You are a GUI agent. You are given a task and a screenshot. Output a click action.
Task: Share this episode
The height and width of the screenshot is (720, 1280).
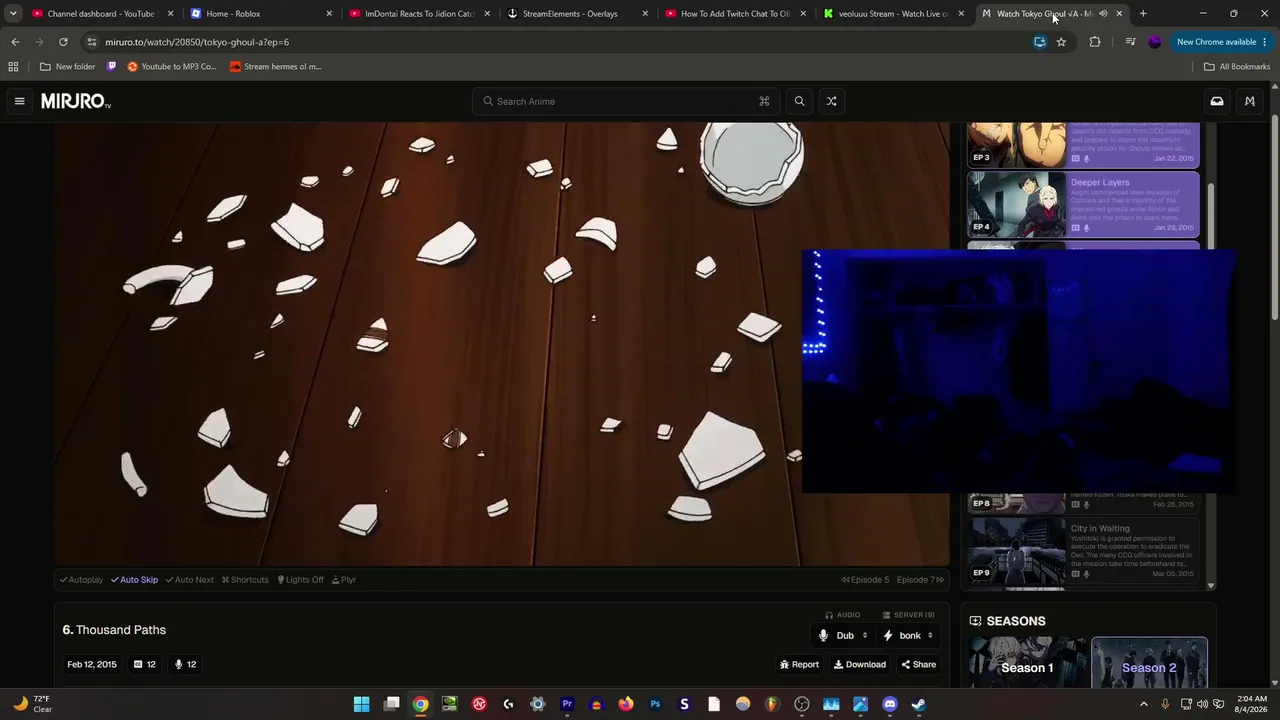[919, 665]
